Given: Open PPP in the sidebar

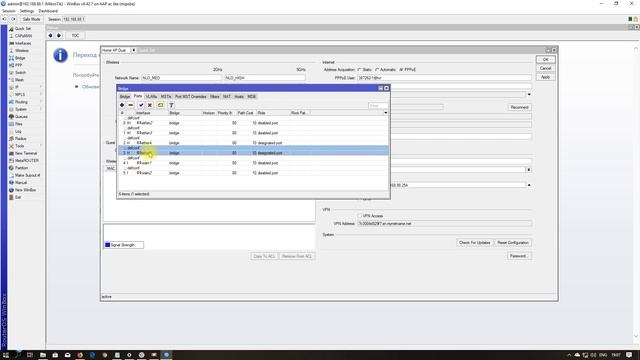Looking at the screenshot, I should [x=18, y=65].
